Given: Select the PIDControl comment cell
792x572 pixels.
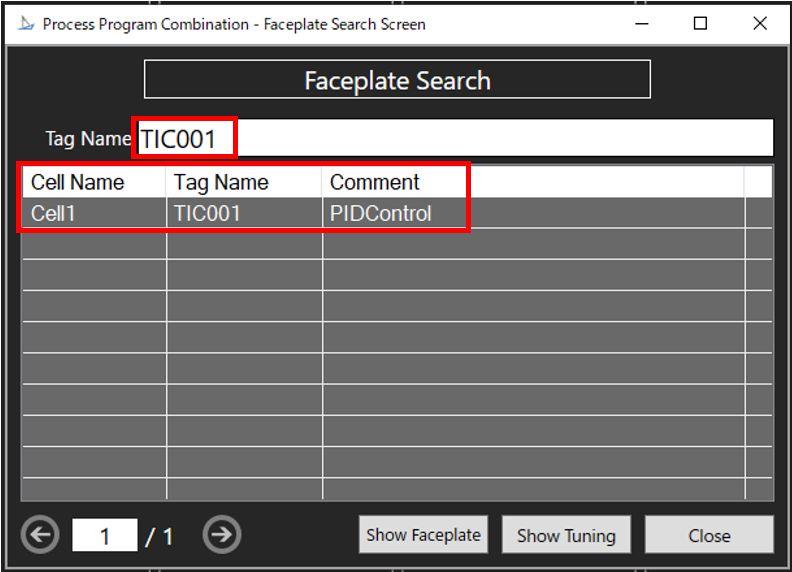Looking at the screenshot, I should (x=381, y=213).
